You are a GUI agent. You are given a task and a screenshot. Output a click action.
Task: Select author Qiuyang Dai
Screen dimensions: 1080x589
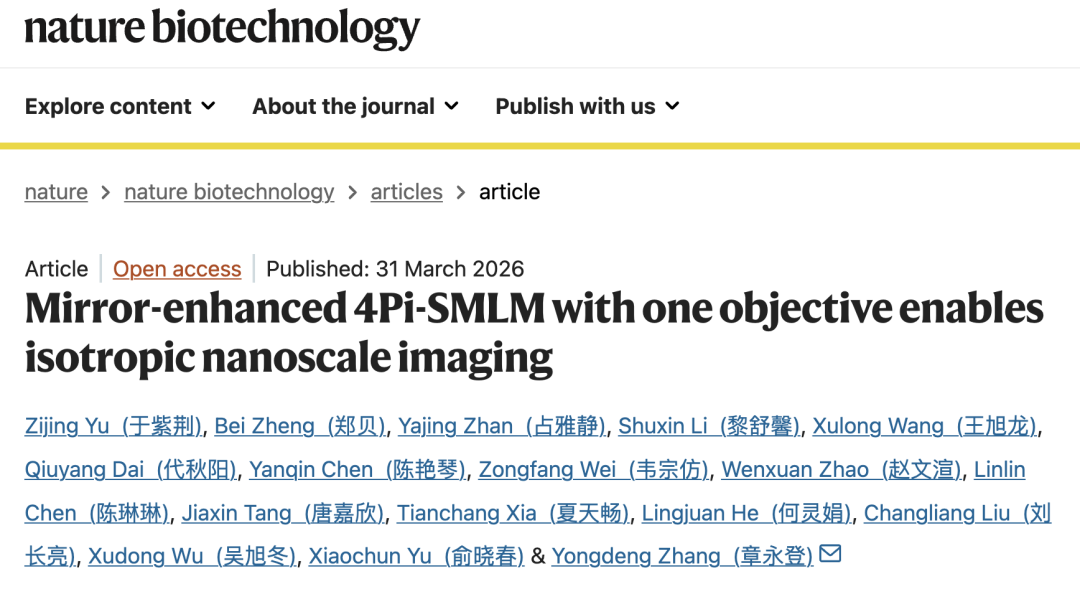tap(131, 469)
